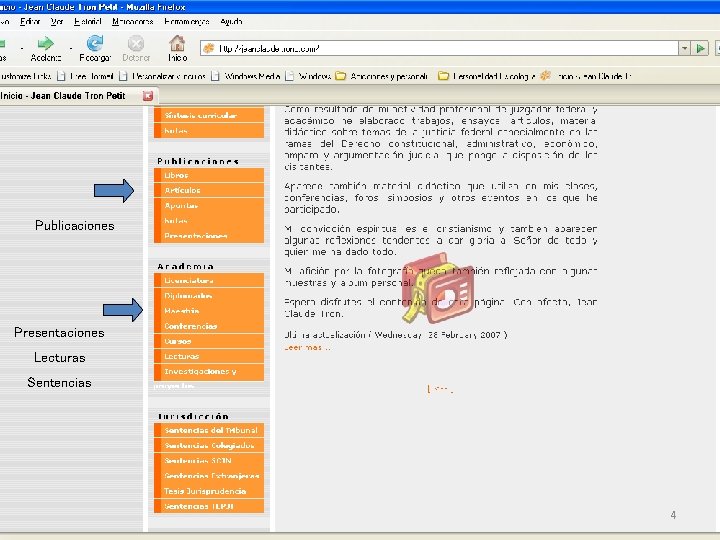Viewport: 720px width, 540px height.
Task: Open the Herramientas menu
Action: click(x=187, y=22)
